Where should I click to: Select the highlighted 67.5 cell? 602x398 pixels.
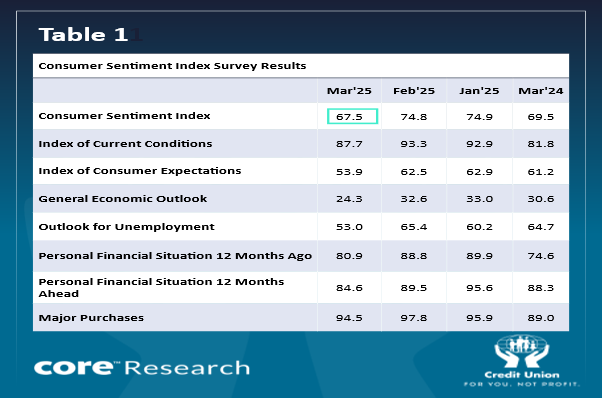(x=352, y=116)
